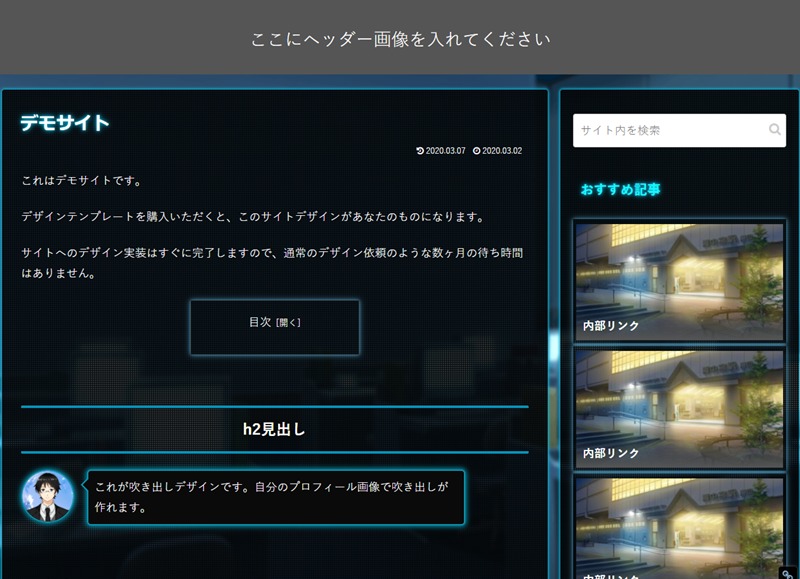
Task: Click the 2020.03.02 published date
Action: [x=502, y=151]
